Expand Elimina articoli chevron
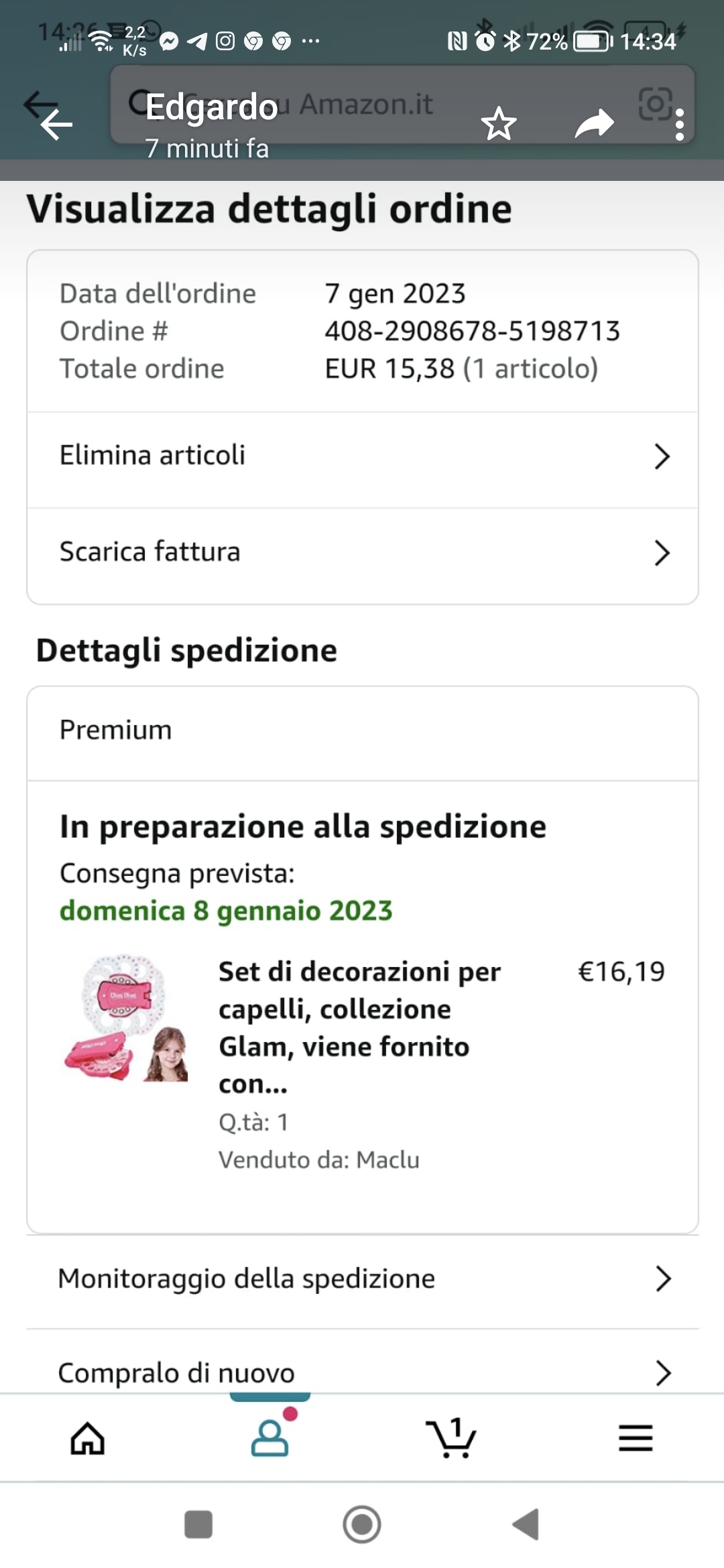 (662, 456)
